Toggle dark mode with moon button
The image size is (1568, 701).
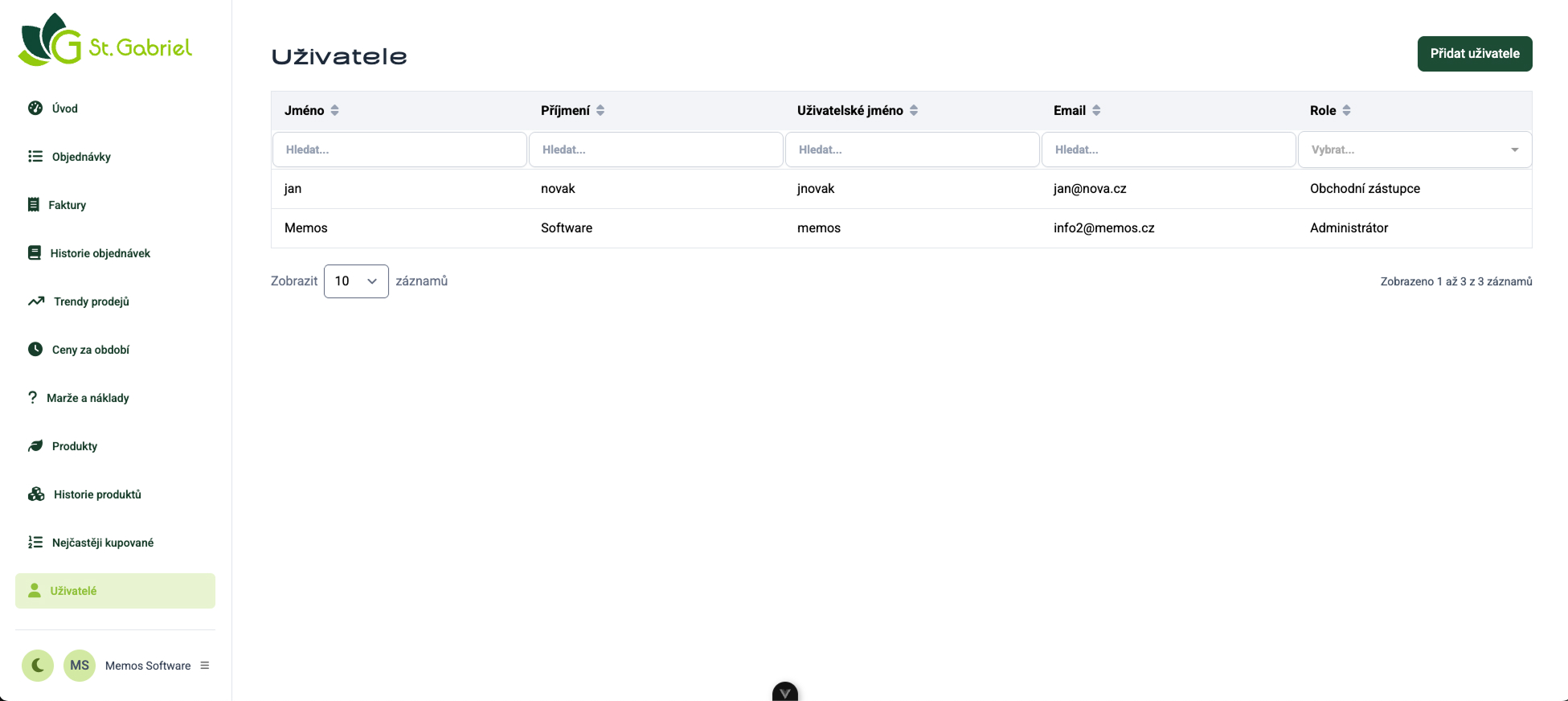38,666
